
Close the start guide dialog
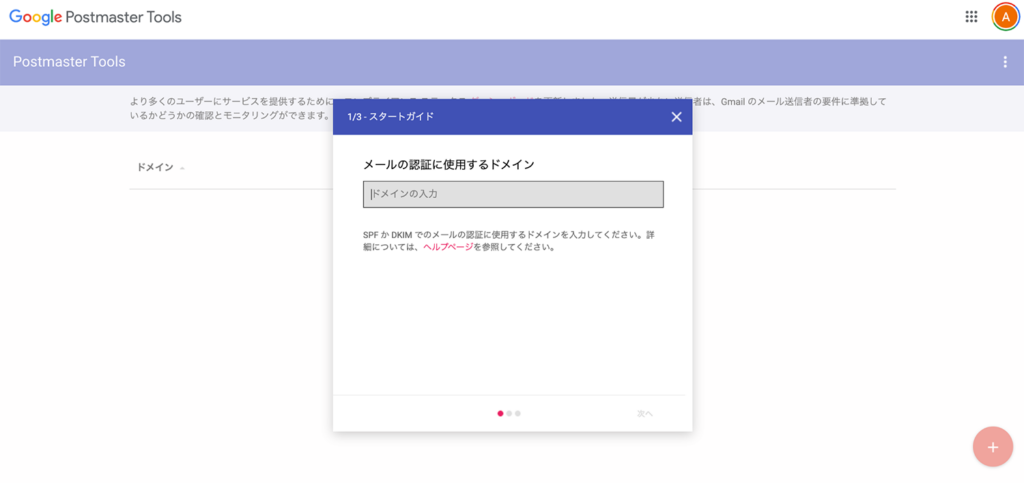click(x=676, y=117)
